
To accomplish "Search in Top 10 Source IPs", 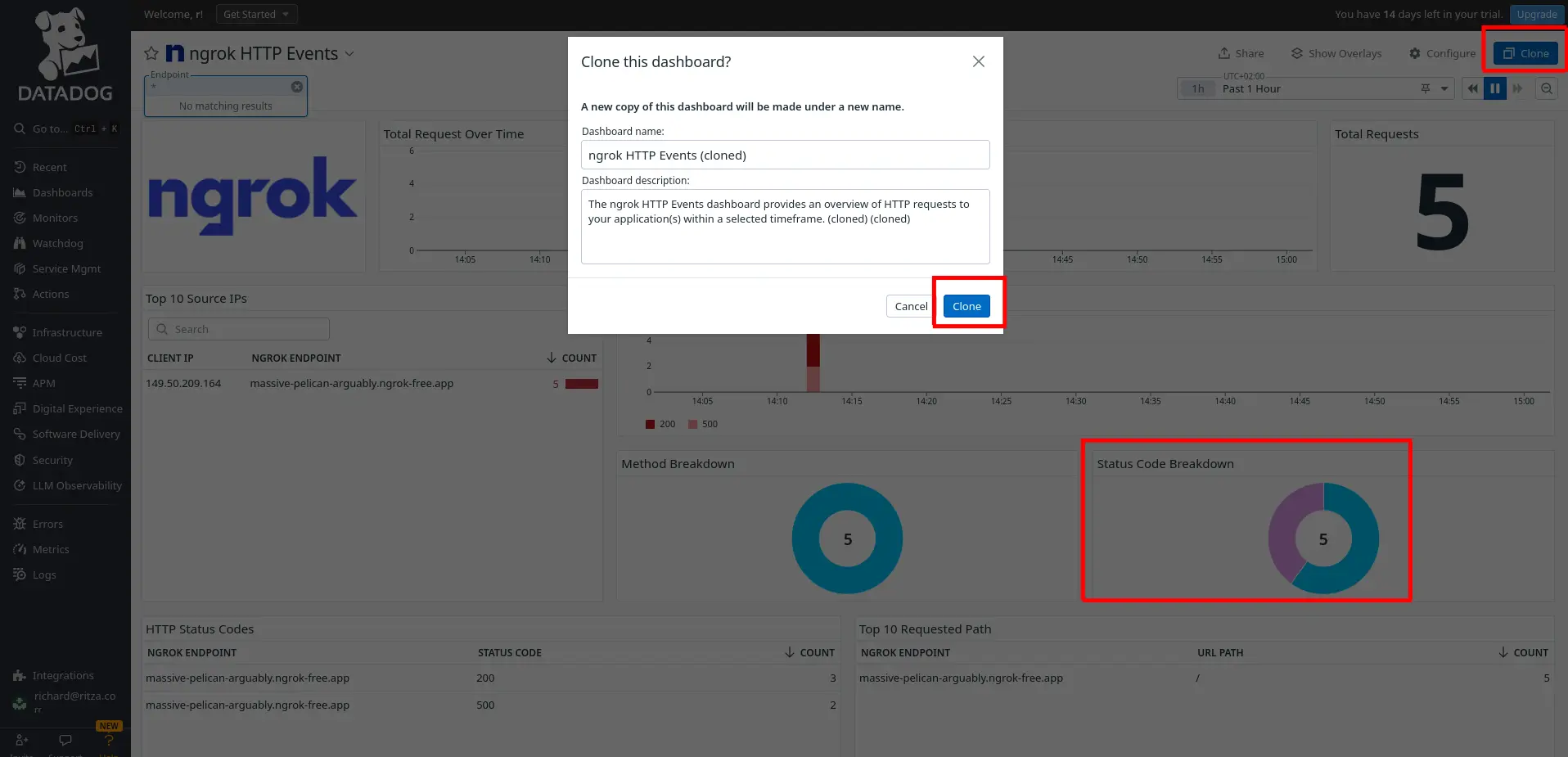I will [239, 329].
